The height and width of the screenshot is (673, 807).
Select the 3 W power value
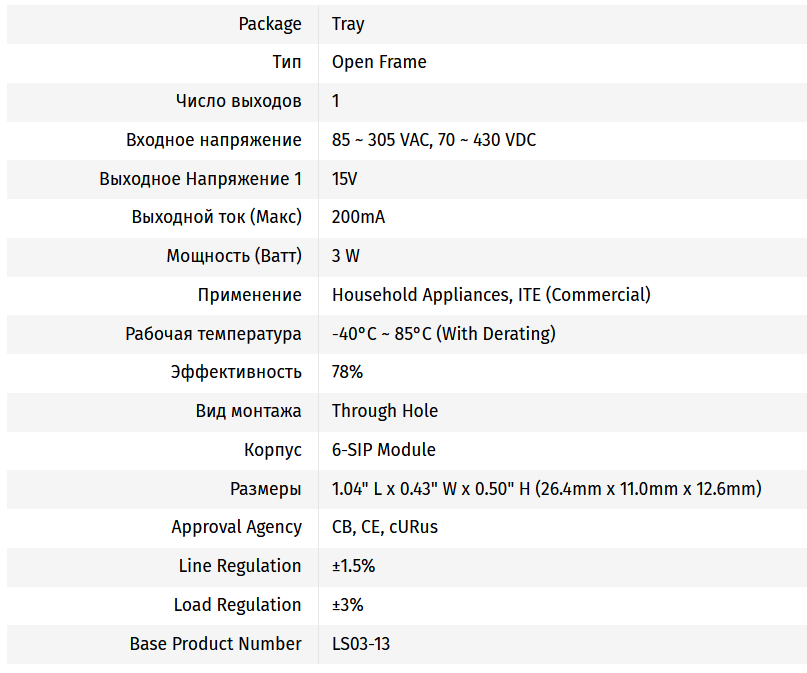click(345, 256)
